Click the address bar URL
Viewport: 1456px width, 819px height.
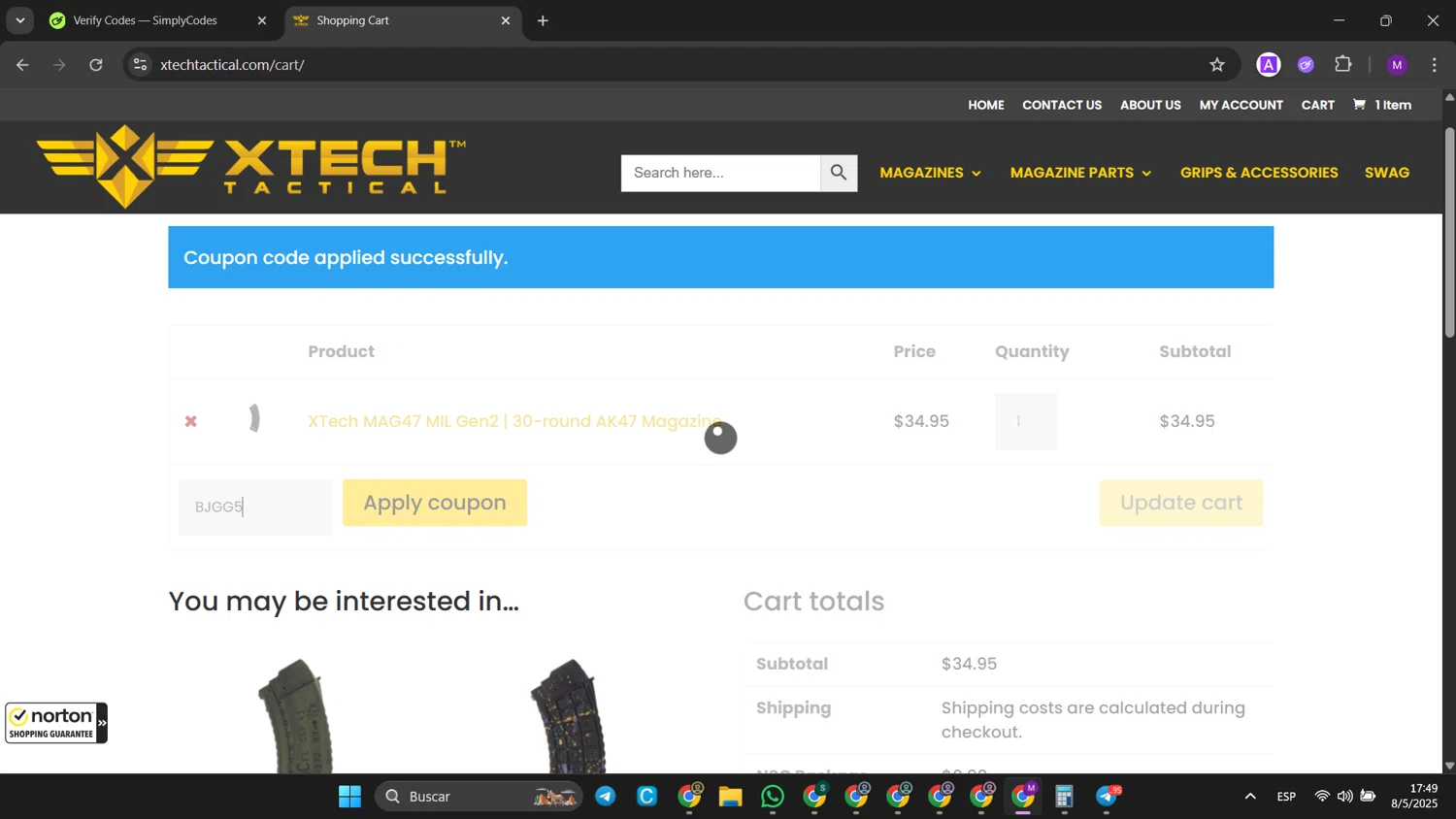pyautogui.click(x=233, y=65)
